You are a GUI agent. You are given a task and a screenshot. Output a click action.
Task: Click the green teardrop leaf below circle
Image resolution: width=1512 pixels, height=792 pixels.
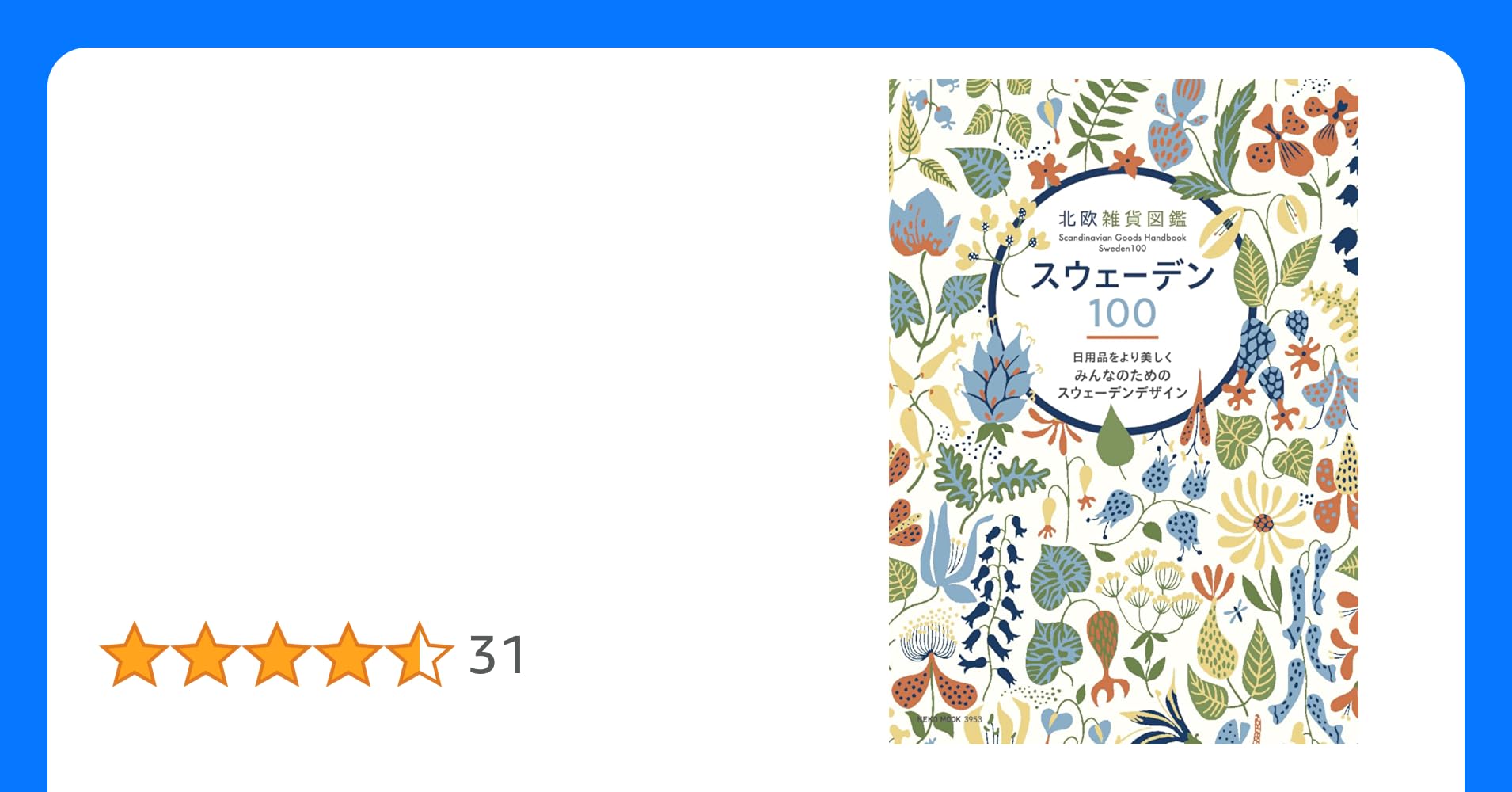[1115, 440]
